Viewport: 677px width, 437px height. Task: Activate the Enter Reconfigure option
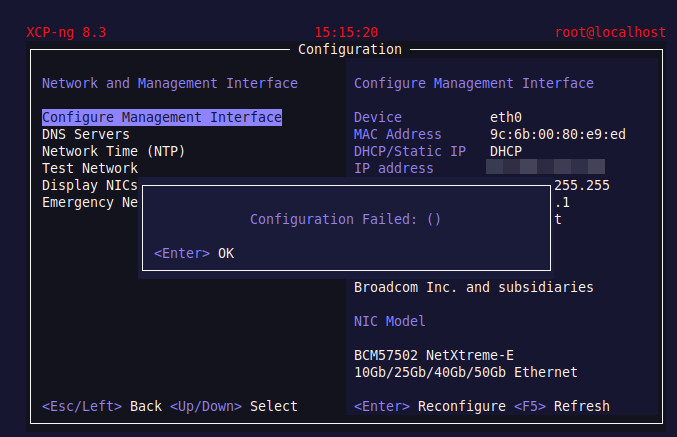point(429,406)
